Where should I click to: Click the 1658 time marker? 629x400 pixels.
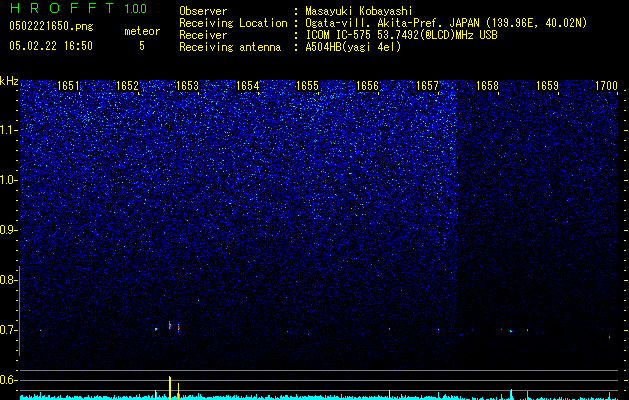point(487,86)
